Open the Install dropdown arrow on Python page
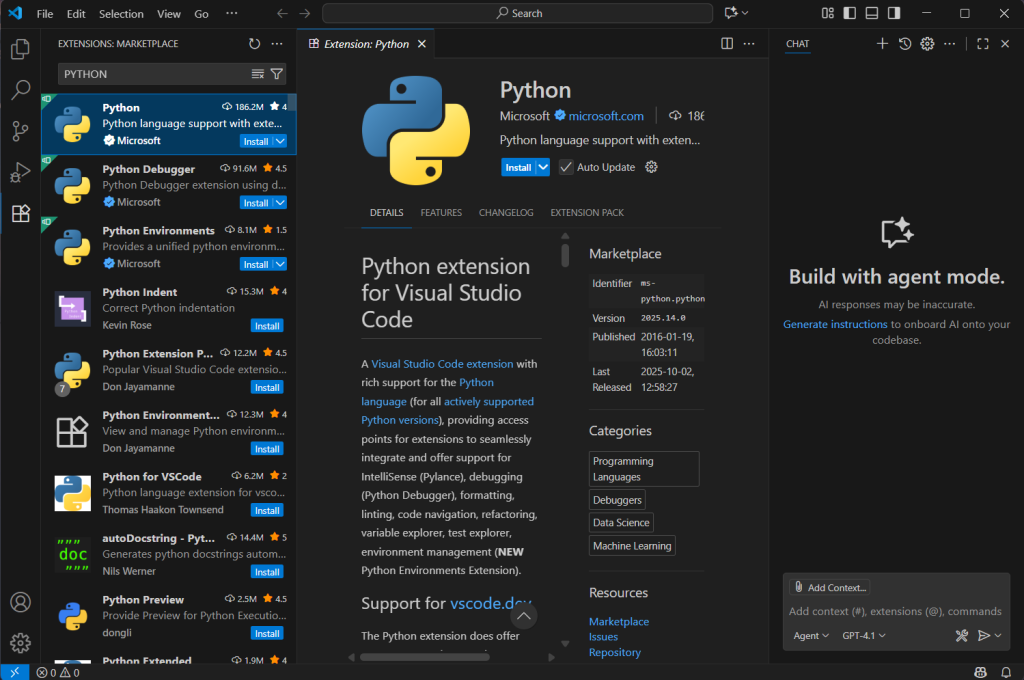The height and width of the screenshot is (680, 1024). [x=543, y=167]
